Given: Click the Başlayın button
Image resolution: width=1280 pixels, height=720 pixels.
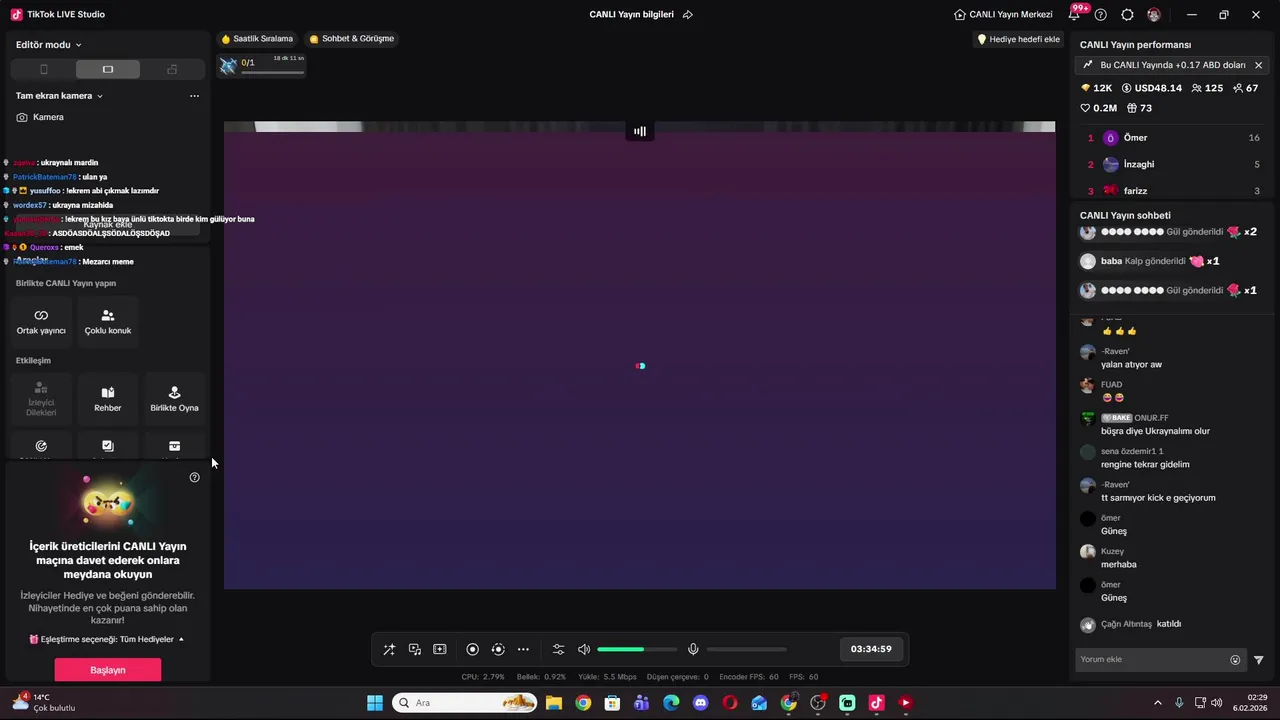Looking at the screenshot, I should point(108,670).
